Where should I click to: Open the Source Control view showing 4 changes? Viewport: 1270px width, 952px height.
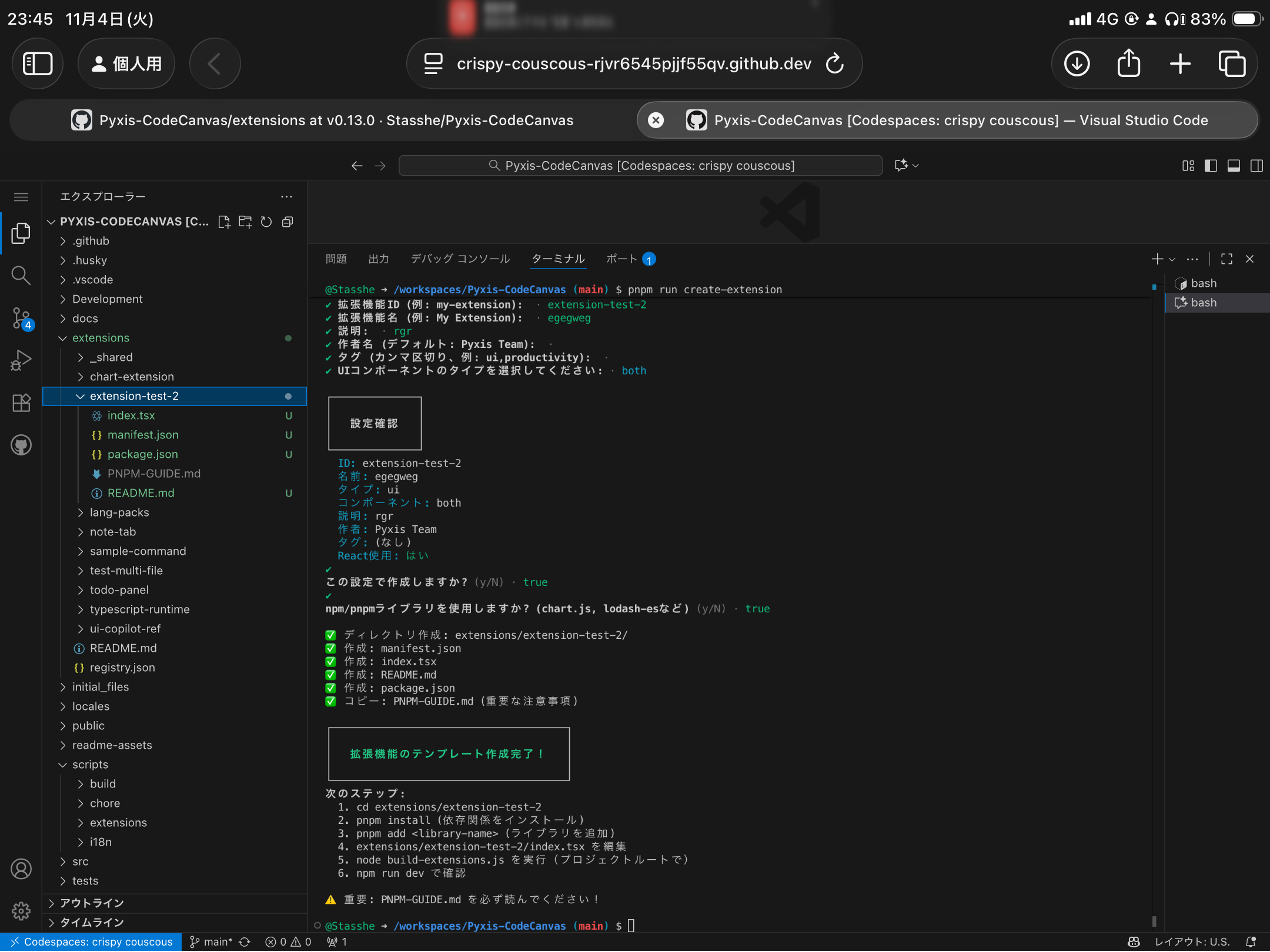(x=21, y=319)
